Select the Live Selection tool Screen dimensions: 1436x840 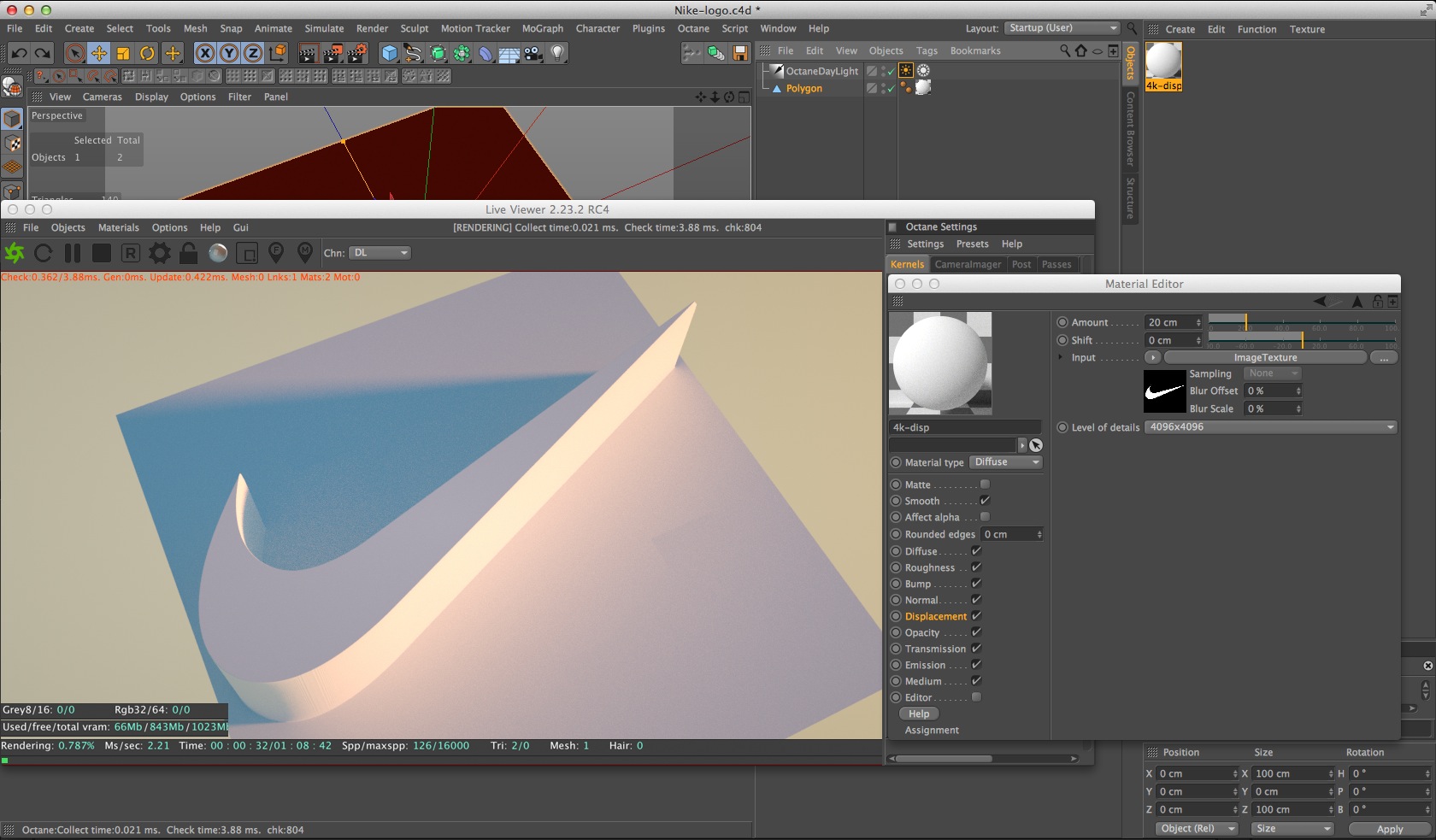click(x=75, y=53)
